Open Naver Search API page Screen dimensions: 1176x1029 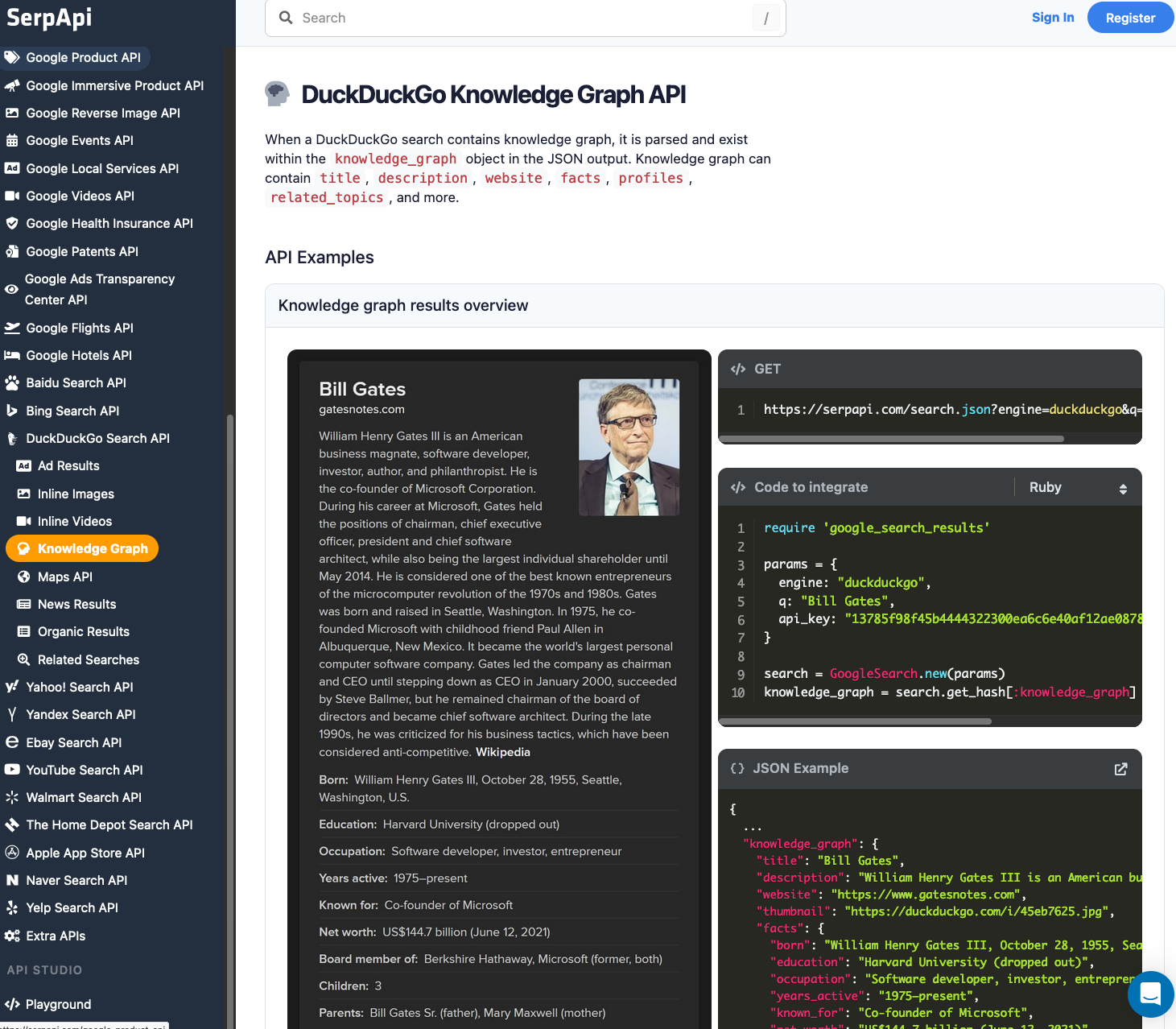tap(76, 880)
